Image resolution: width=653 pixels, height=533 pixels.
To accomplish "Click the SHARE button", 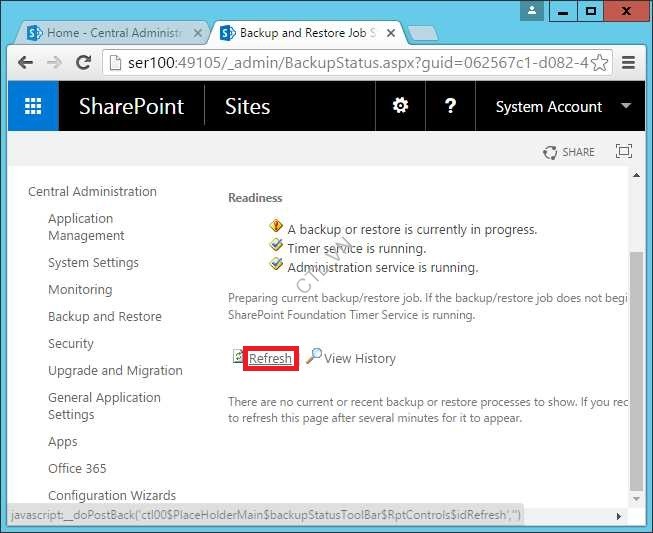I will pos(569,152).
